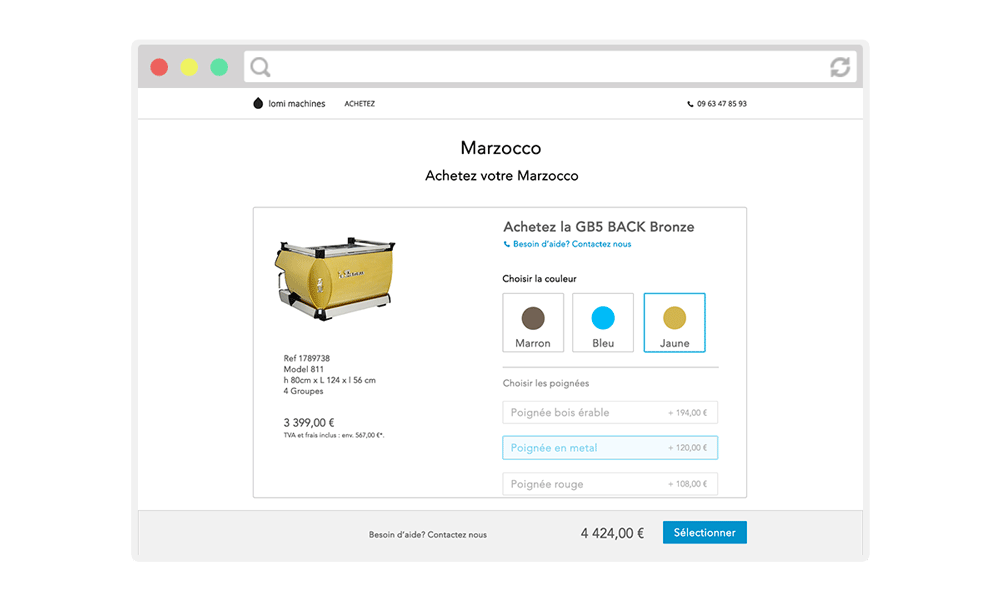Select the Jaune color option
The image size is (1000, 598).
point(675,323)
